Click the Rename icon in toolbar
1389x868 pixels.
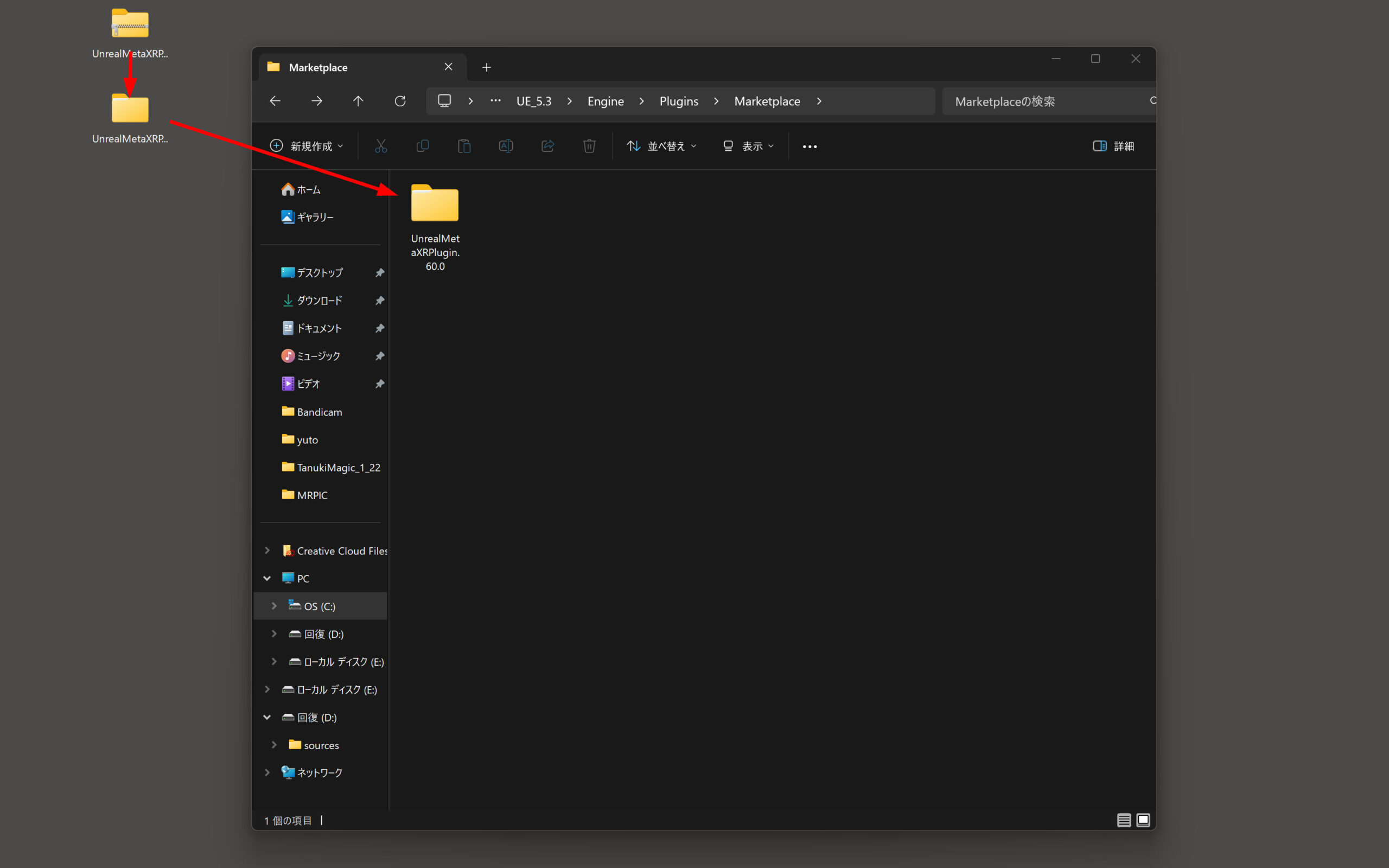(x=506, y=146)
